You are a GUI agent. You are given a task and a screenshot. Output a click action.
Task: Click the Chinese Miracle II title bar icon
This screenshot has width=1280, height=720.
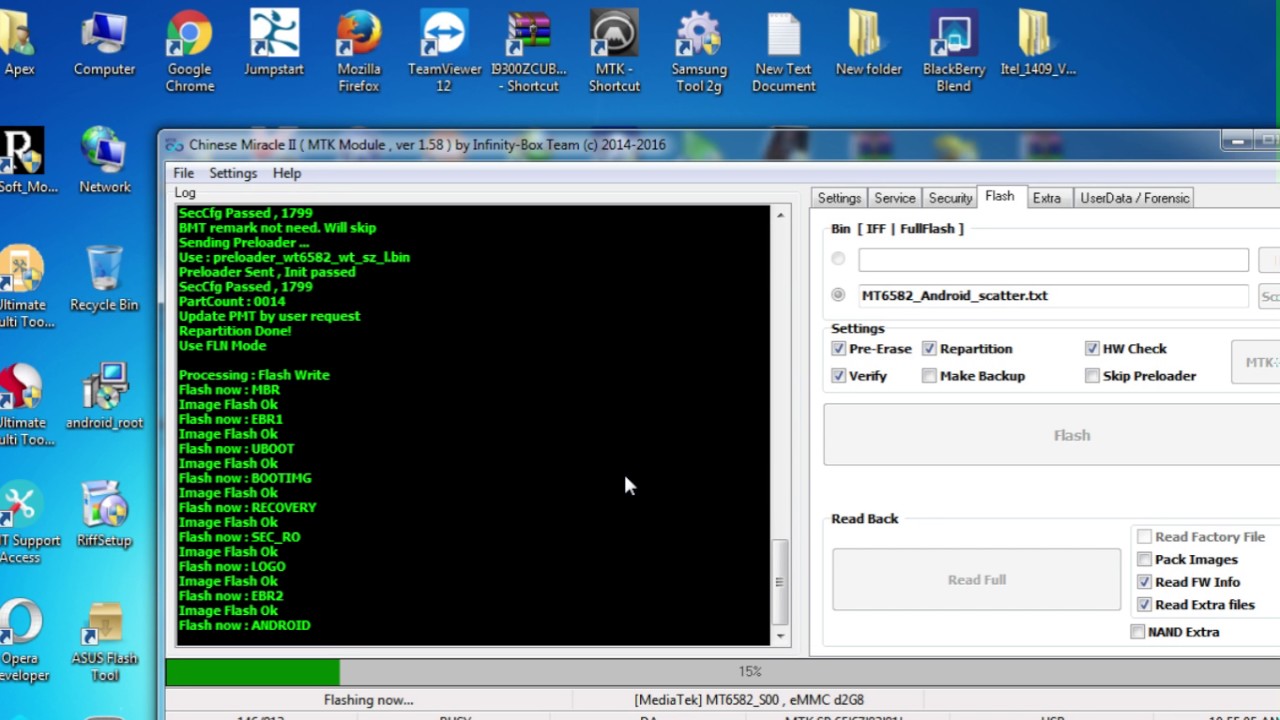(x=174, y=145)
